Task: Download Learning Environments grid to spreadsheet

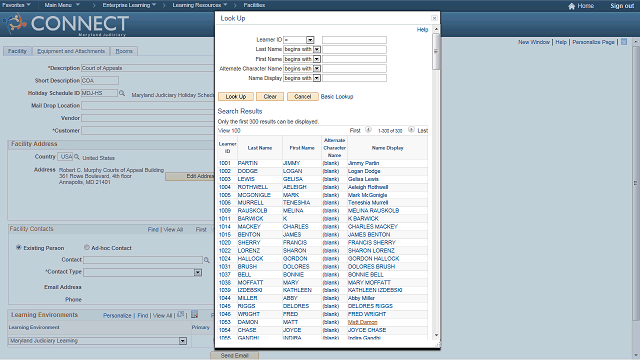Action: [195, 314]
